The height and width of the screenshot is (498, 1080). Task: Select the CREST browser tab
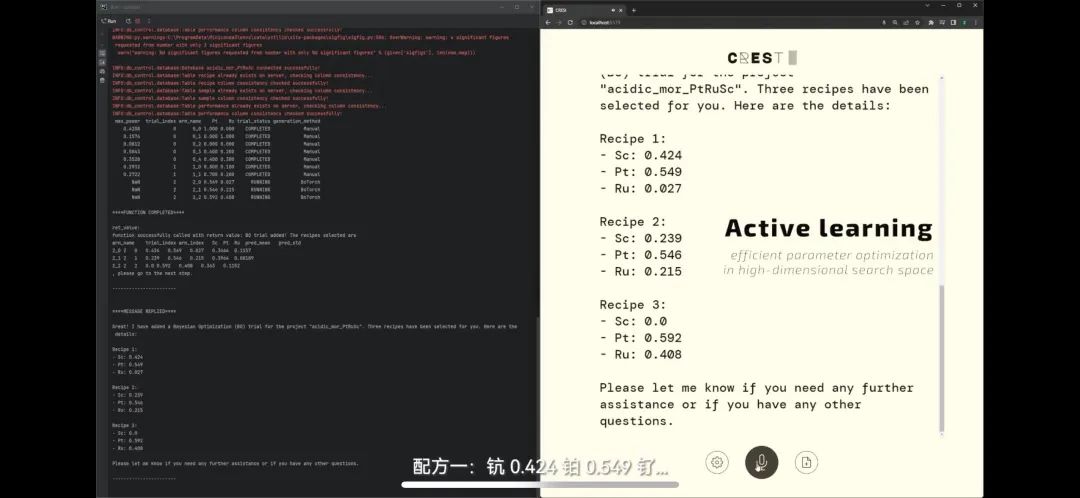click(584, 10)
